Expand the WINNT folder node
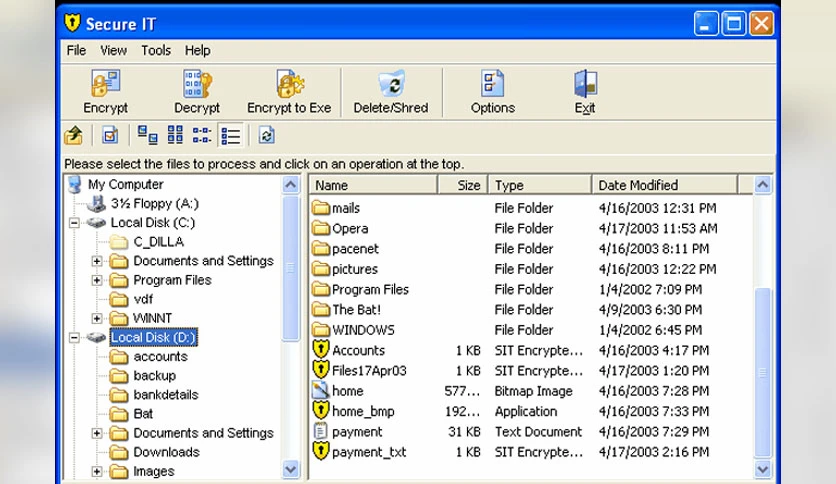836x484 pixels. point(97,318)
